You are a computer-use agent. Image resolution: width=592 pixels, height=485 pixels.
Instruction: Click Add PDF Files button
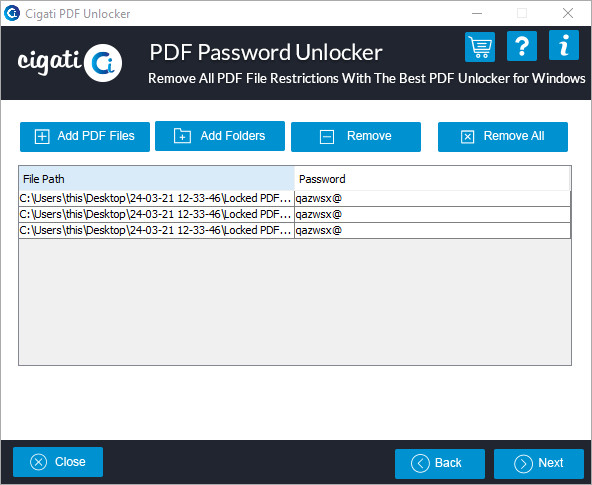[85, 137]
